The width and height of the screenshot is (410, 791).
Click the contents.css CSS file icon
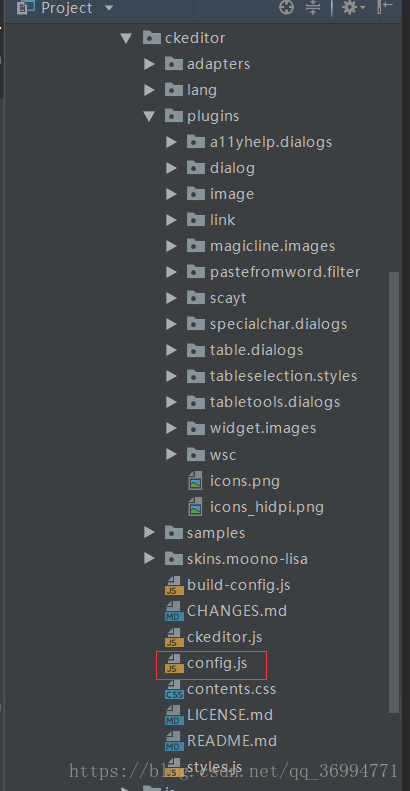pos(173,690)
